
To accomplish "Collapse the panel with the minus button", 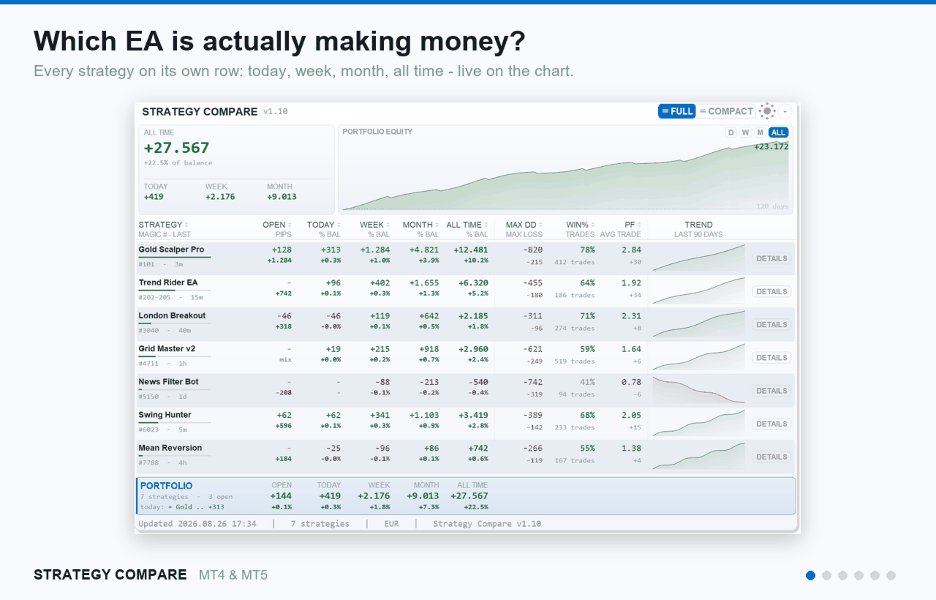I will [x=785, y=111].
